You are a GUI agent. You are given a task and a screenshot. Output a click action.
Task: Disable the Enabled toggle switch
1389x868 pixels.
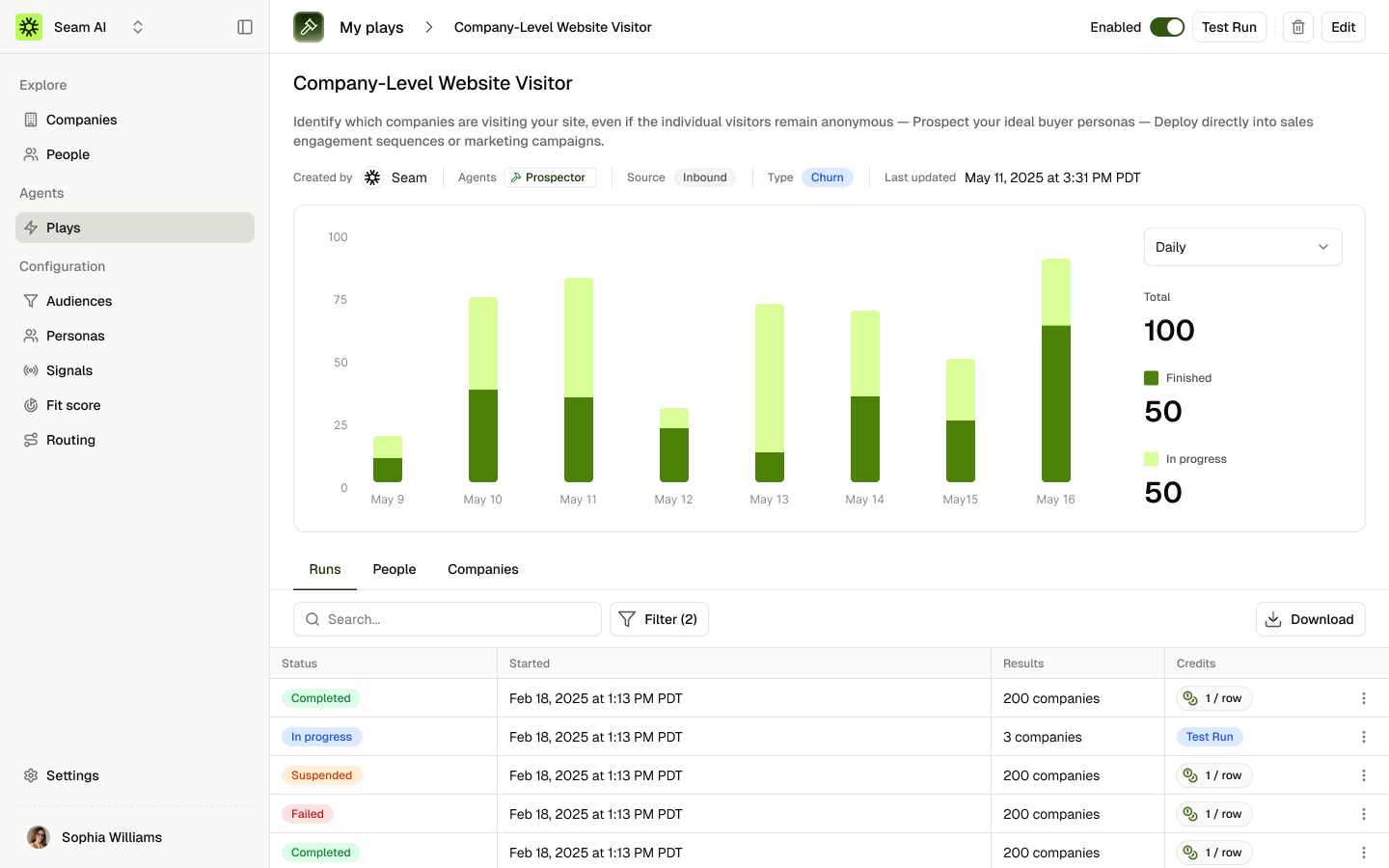[x=1166, y=27]
